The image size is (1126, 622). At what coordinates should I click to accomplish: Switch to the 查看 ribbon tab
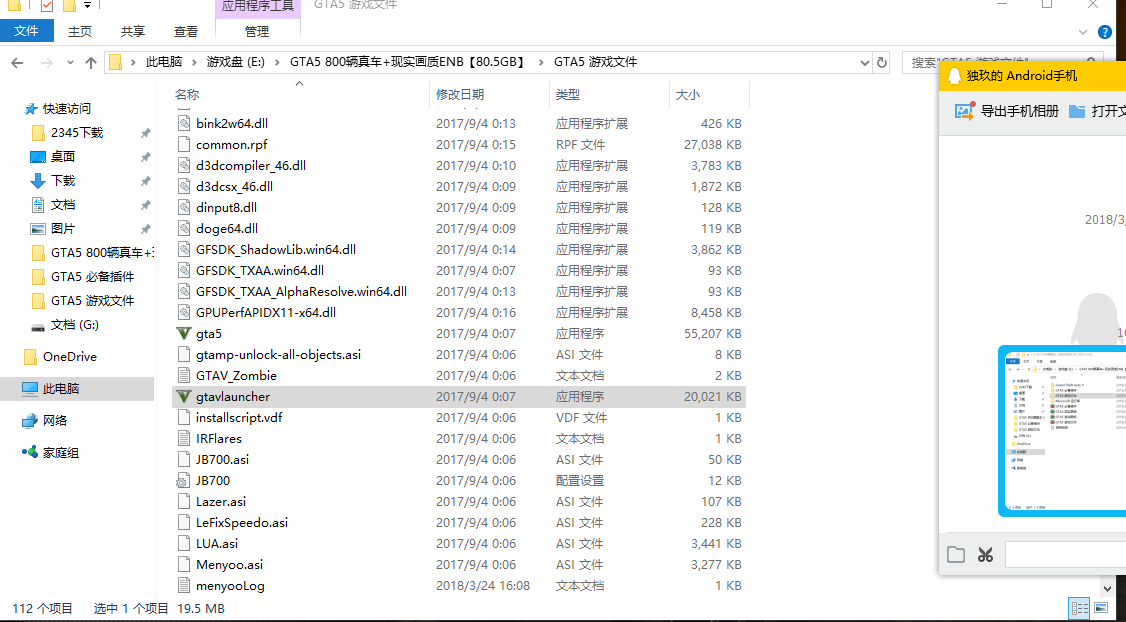pos(186,32)
